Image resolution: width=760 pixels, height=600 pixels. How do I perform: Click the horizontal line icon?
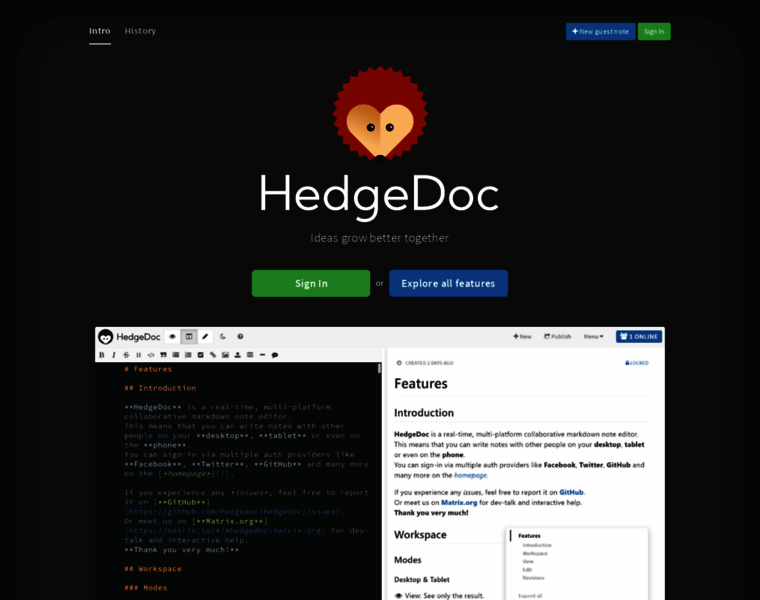click(262, 355)
